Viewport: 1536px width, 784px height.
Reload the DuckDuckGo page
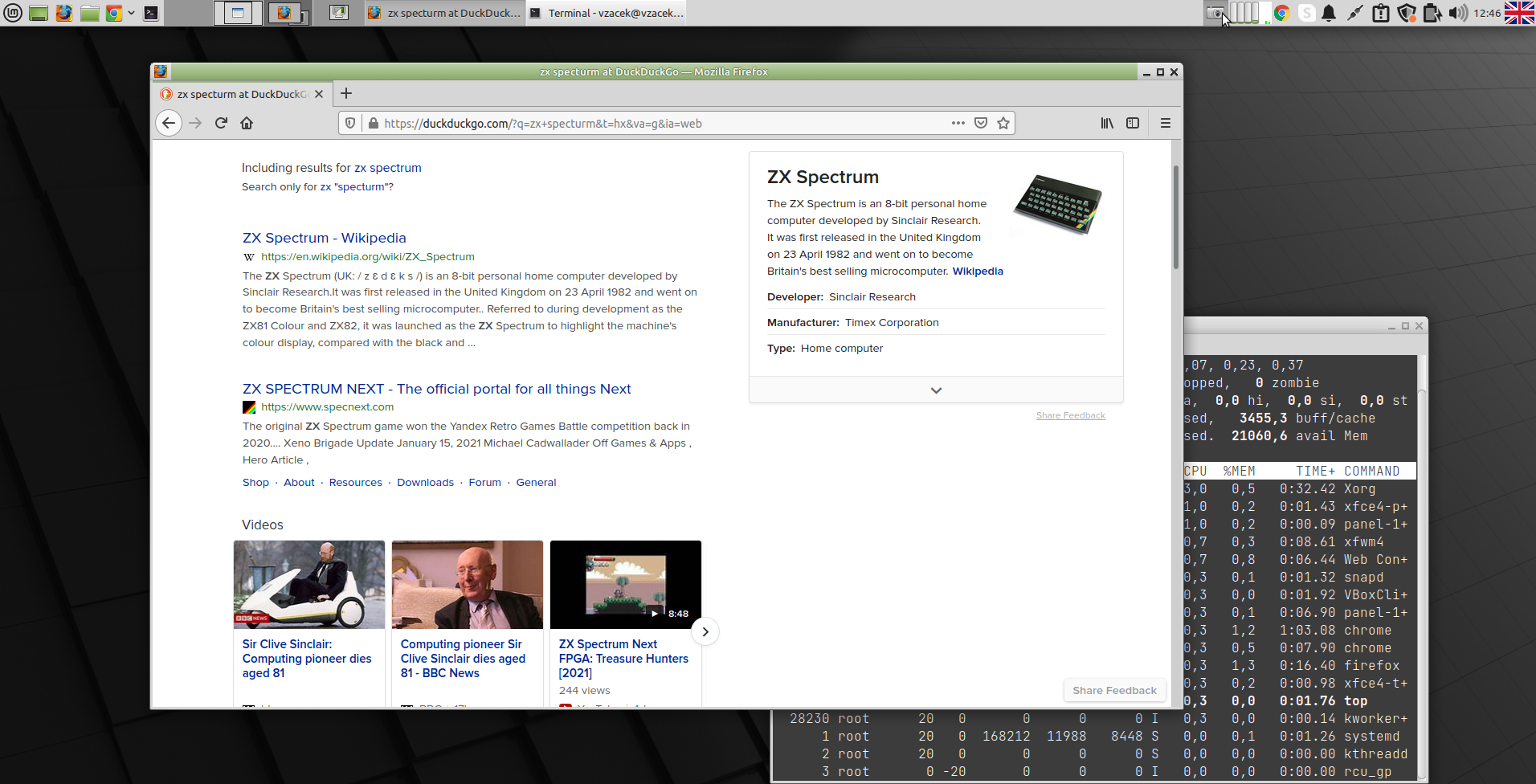click(221, 123)
